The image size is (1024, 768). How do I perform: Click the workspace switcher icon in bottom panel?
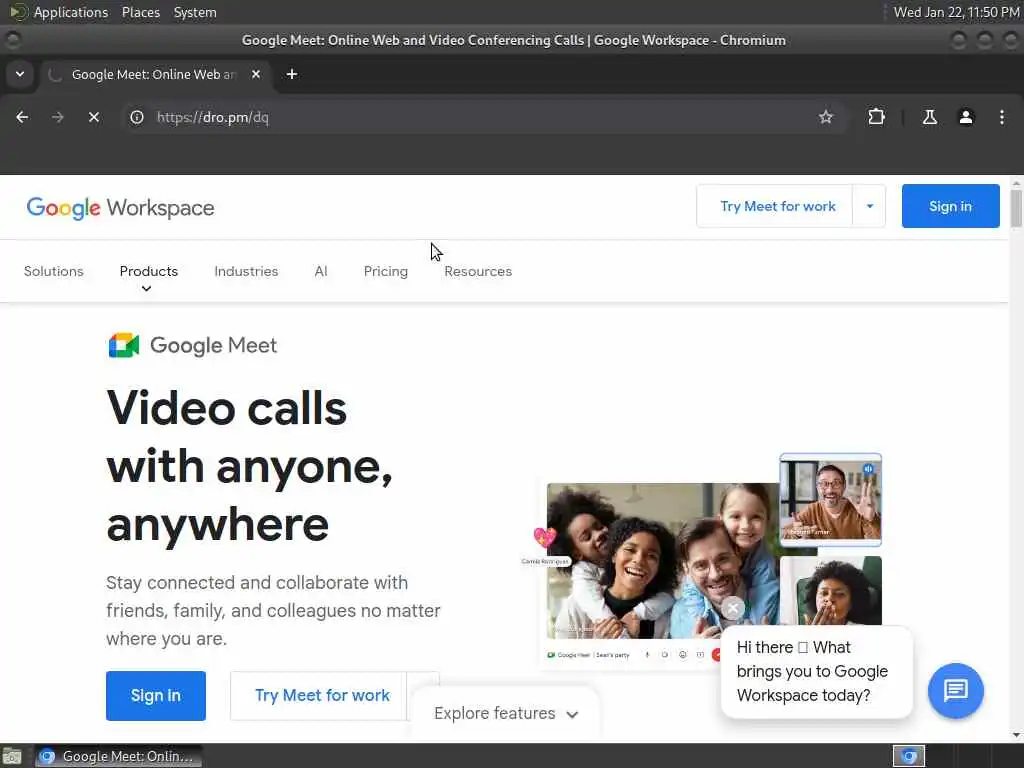908,756
